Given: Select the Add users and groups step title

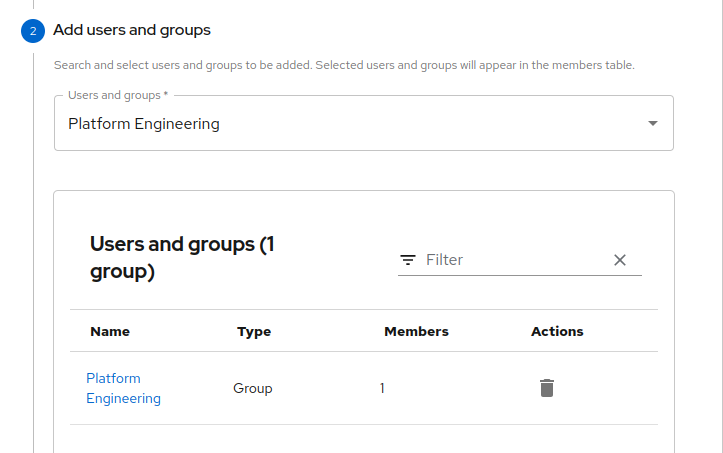Looking at the screenshot, I should click(x=132, y=30).
